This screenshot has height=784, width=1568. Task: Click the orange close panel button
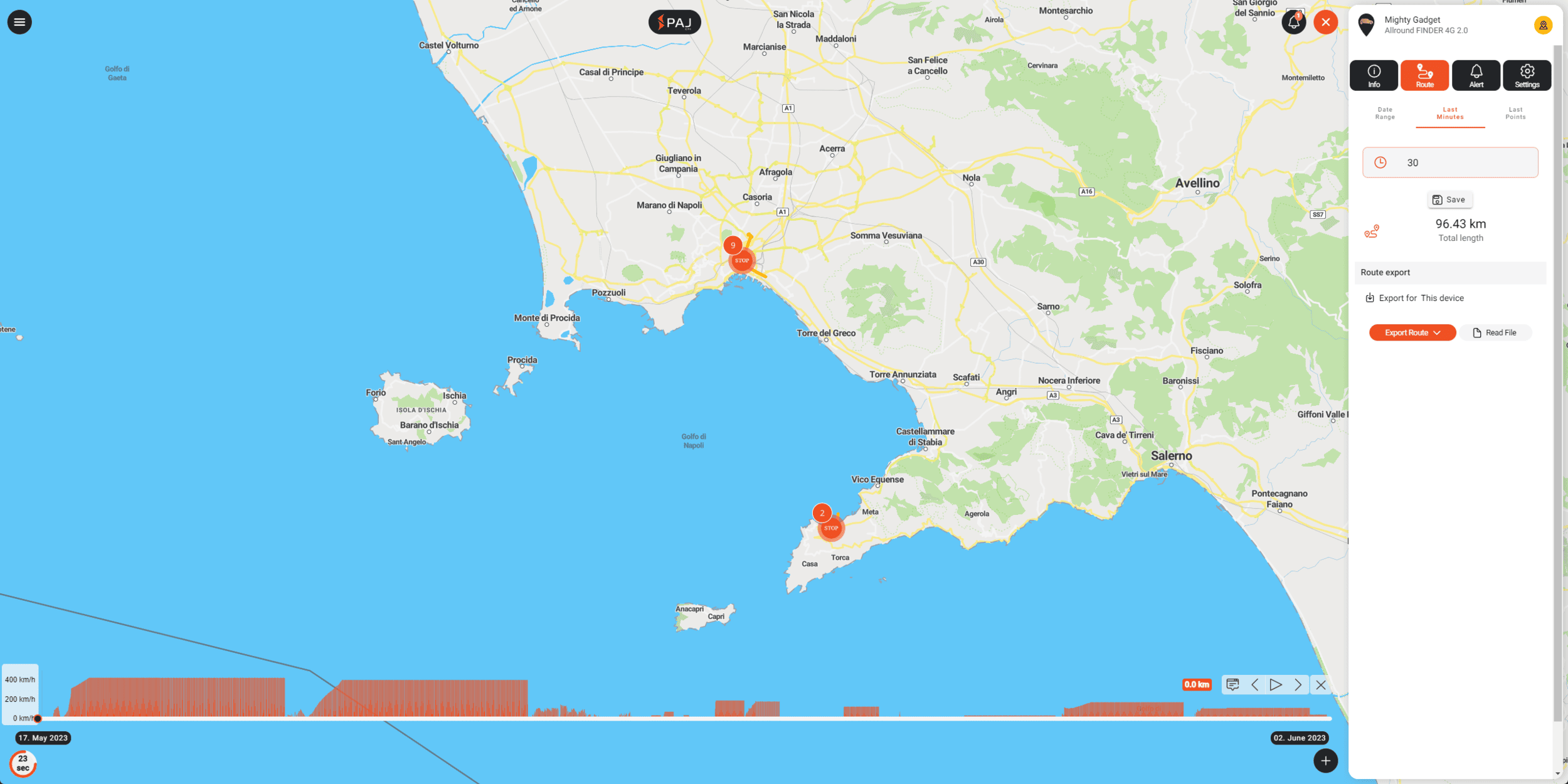tap(1325, 23)
